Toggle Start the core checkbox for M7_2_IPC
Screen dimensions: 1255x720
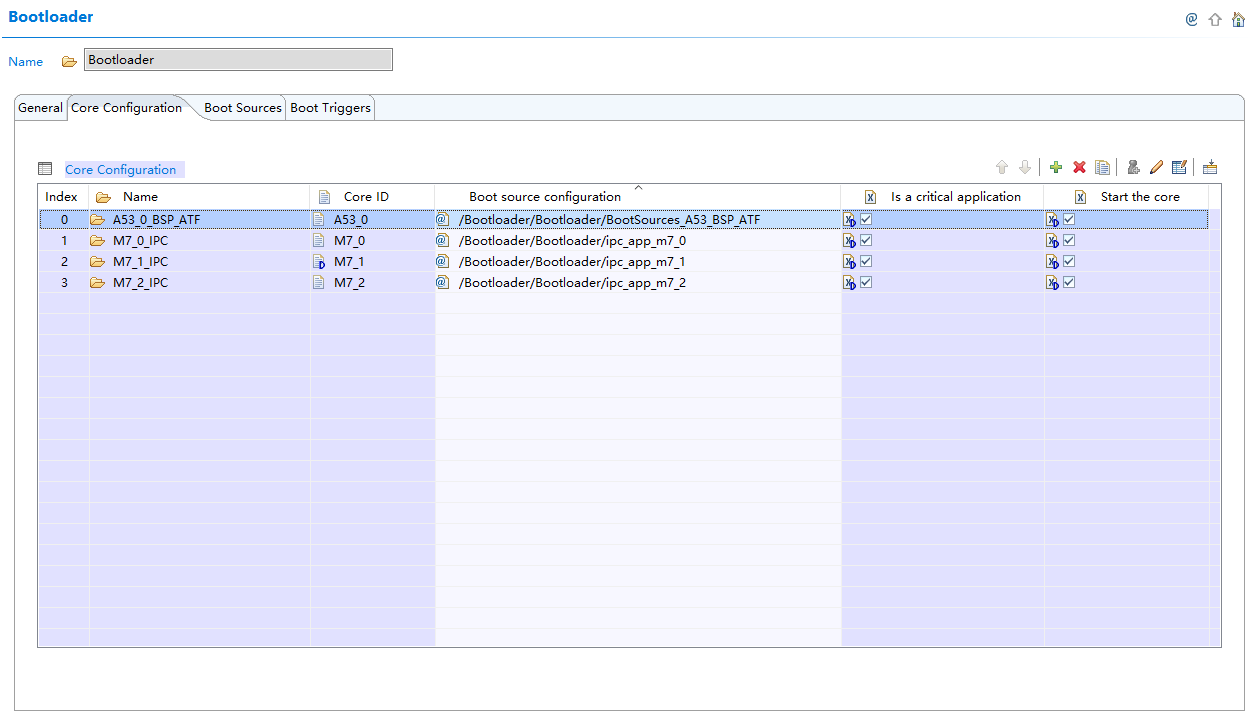[1069, 282]
